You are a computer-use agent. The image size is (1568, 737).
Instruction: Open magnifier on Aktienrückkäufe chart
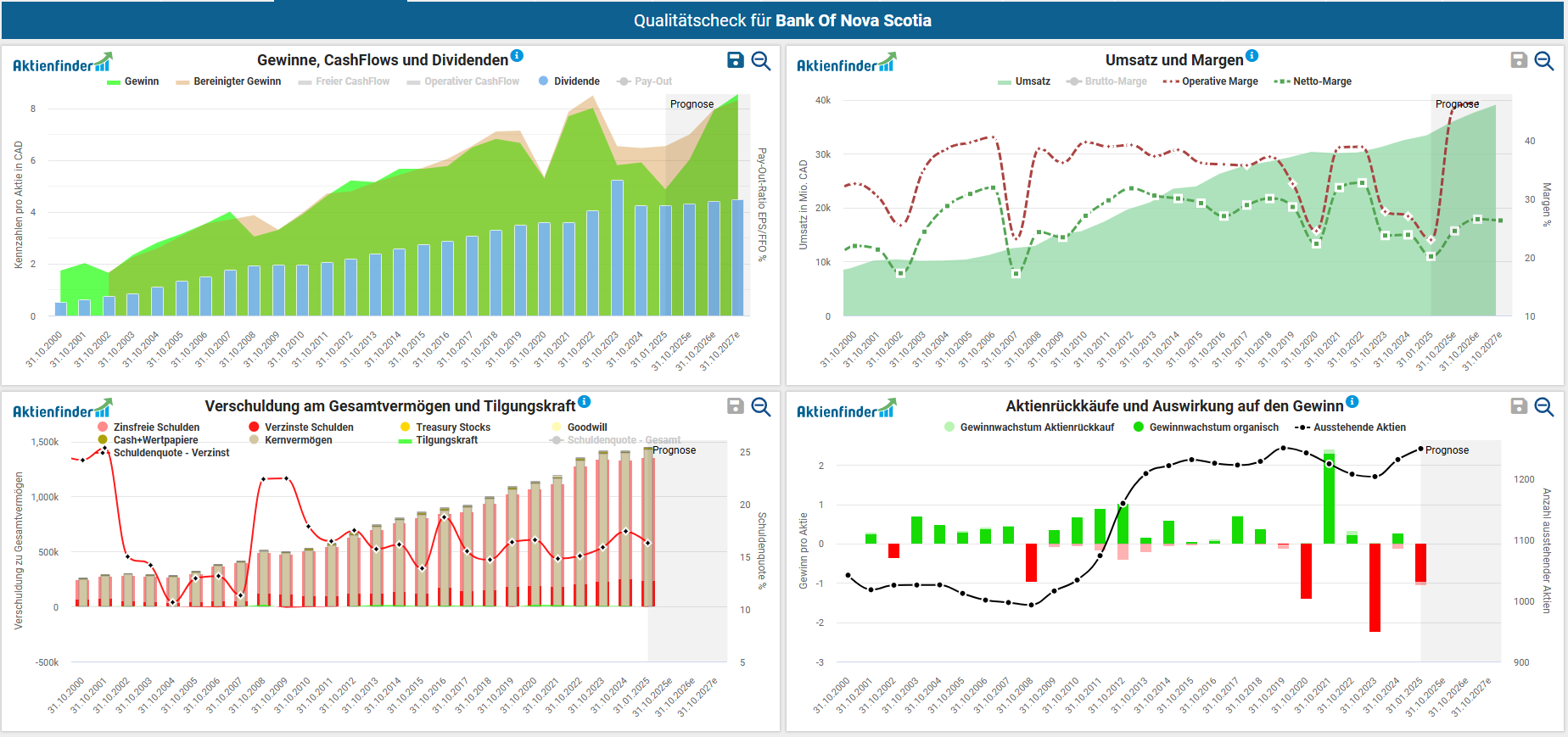click(x=1544, y=406)
